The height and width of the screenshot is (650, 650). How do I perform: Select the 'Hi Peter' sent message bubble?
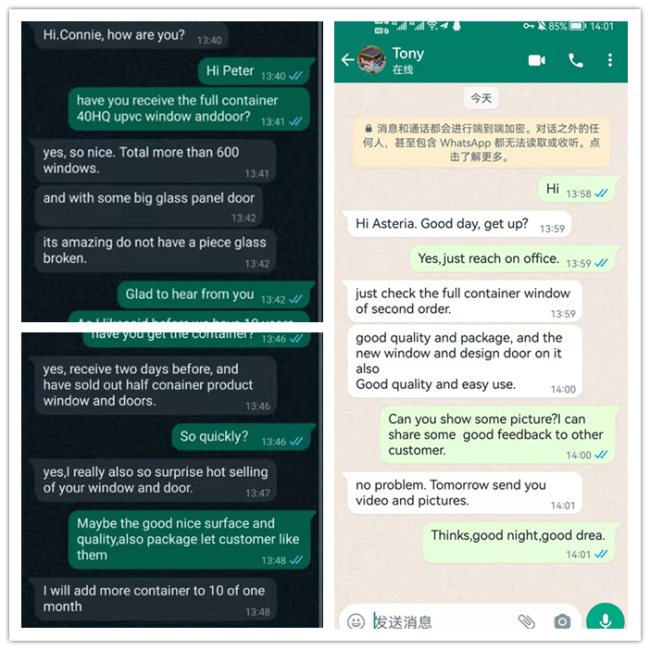click(255, 71)
